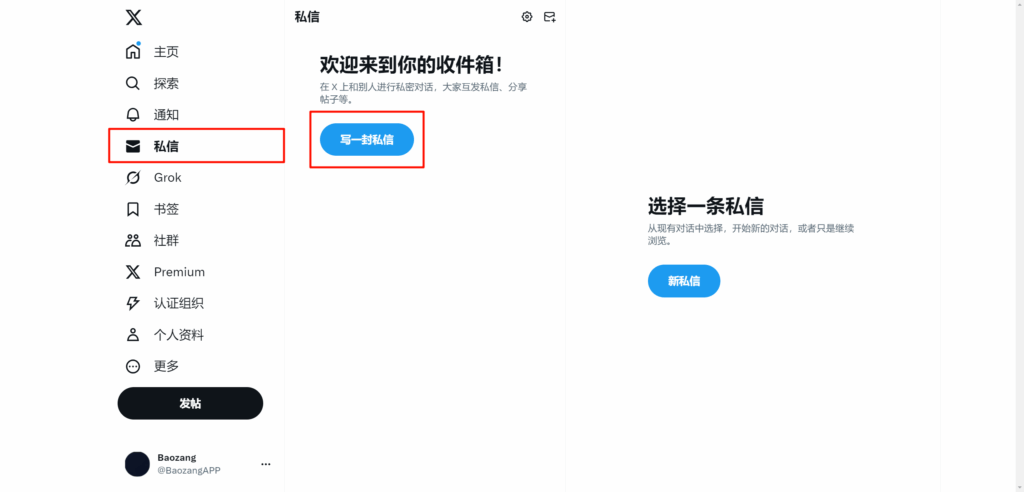This screenshot has height=492, width=1024.
Task: Open the Grok icon
Action: click(x=133, y=178)
